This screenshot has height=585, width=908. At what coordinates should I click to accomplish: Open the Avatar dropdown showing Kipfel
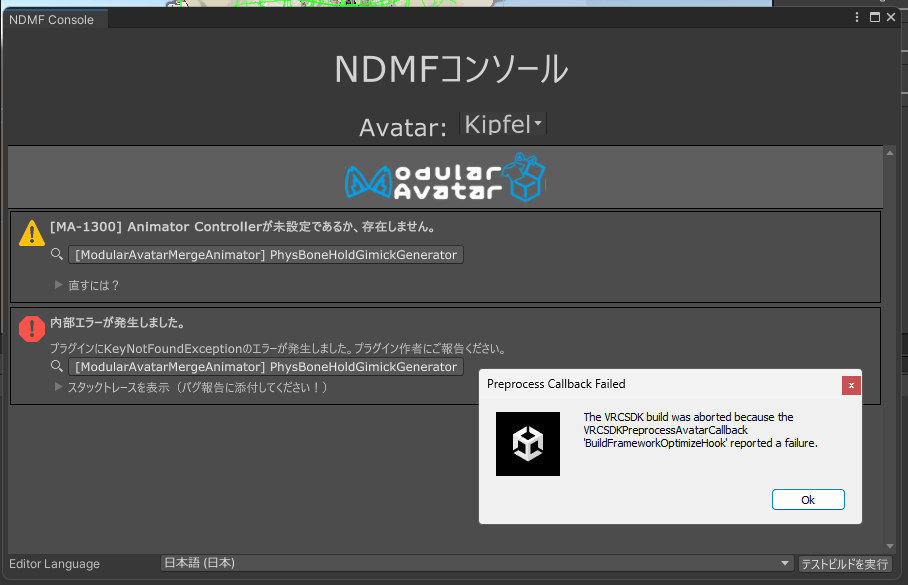tap(503, 125)
